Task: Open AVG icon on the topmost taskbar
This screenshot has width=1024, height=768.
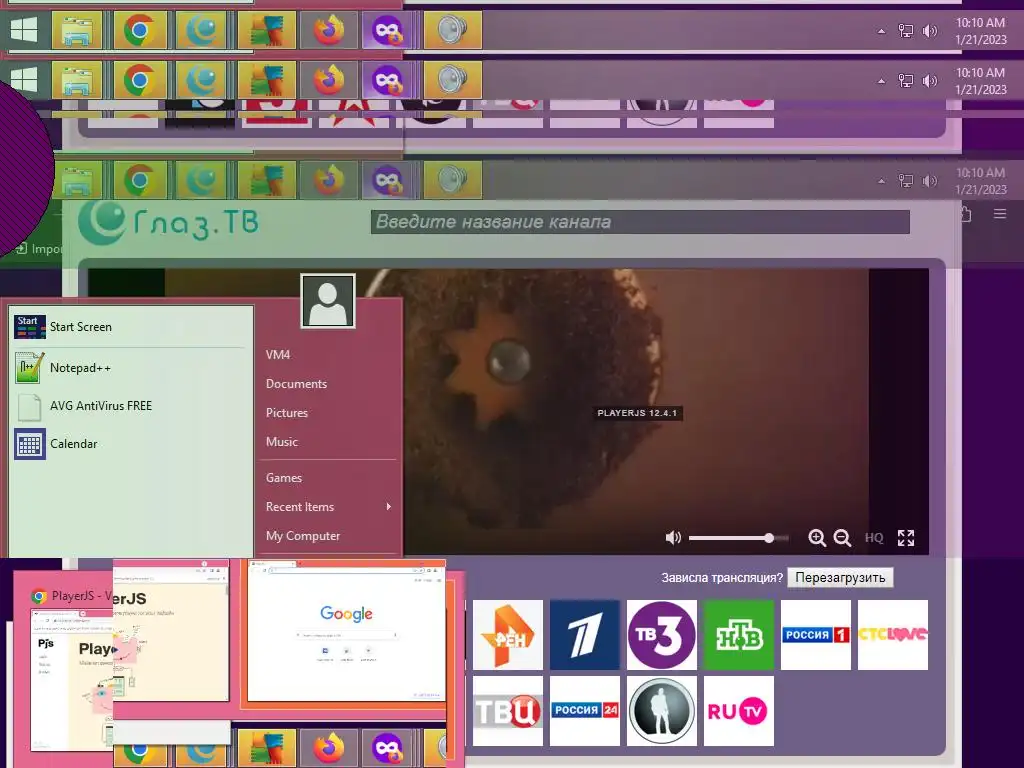Action: coord(266,30)
